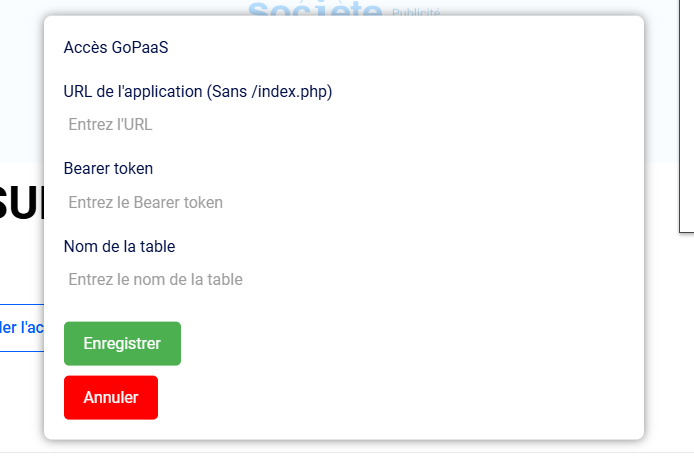Click the 'Bearer token' field label
694x476 pixels.
pyautogui.click(x=108, y=169)
